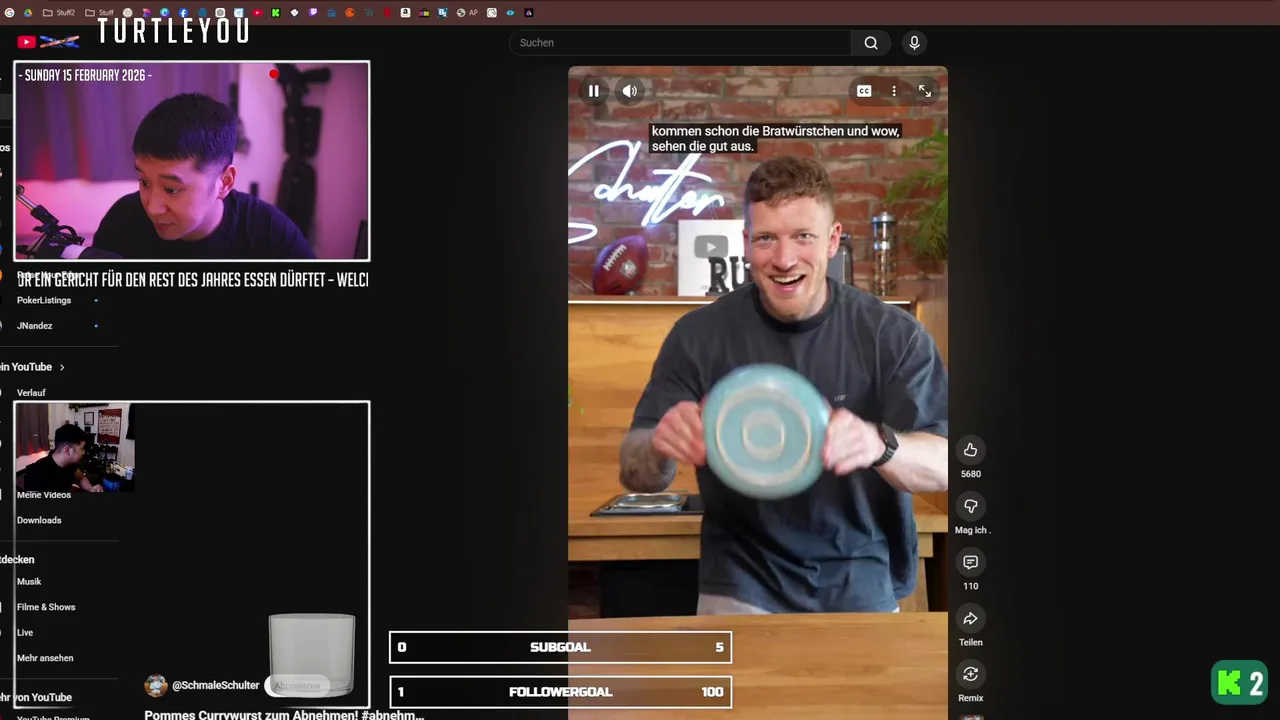The height and width of the screenshot is (720, 1280).
Task: Select Filme & Shows in sidebar
Action: point(46,607)
